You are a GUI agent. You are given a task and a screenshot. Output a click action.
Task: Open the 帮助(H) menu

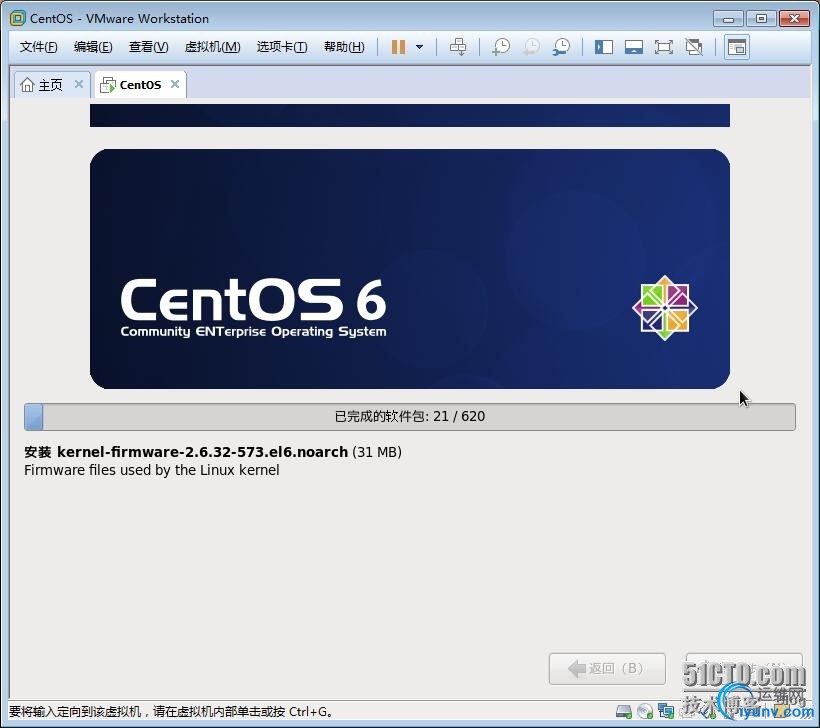(344, 47)
